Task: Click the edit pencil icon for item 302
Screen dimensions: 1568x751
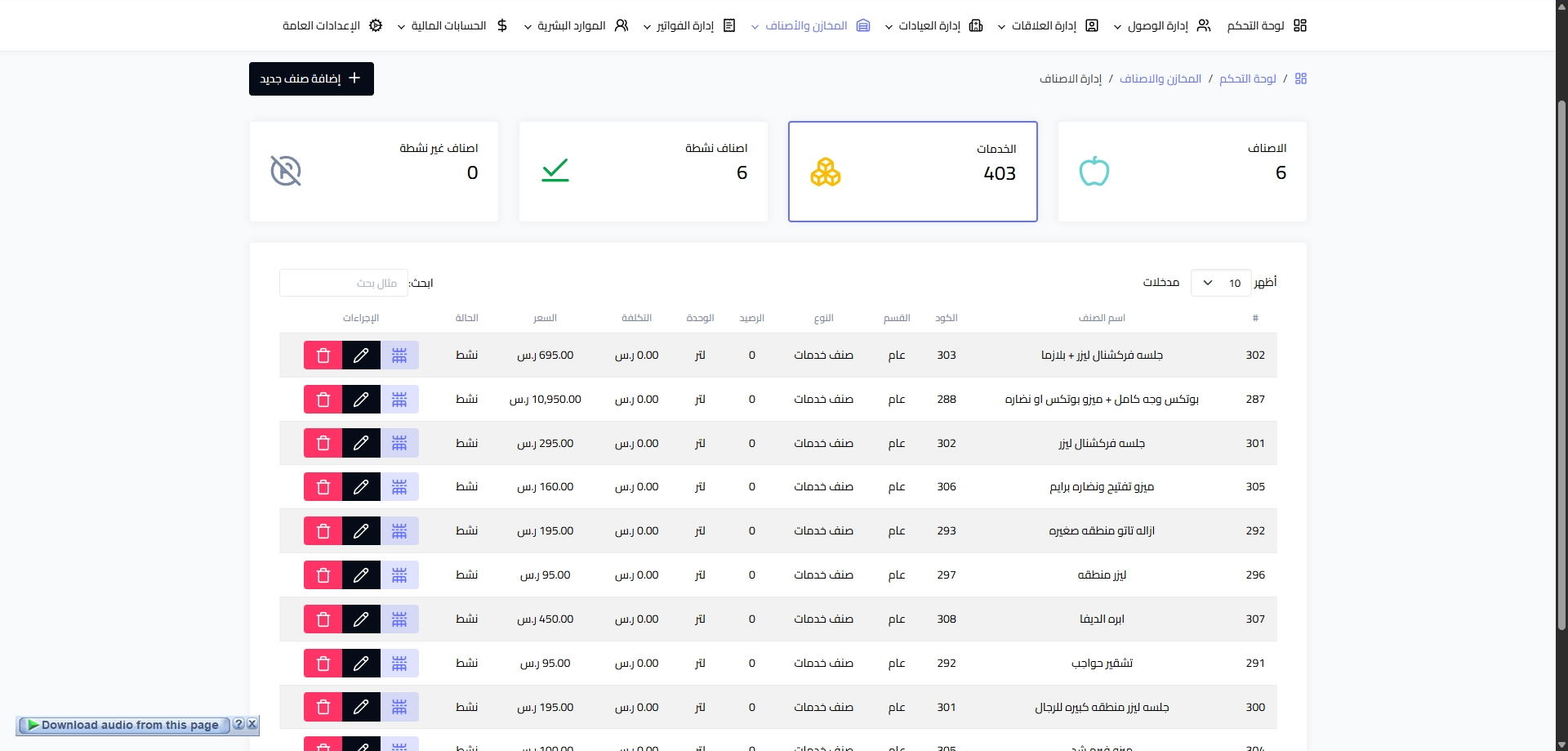Action: pyautogui.click(x=361, y=355)
